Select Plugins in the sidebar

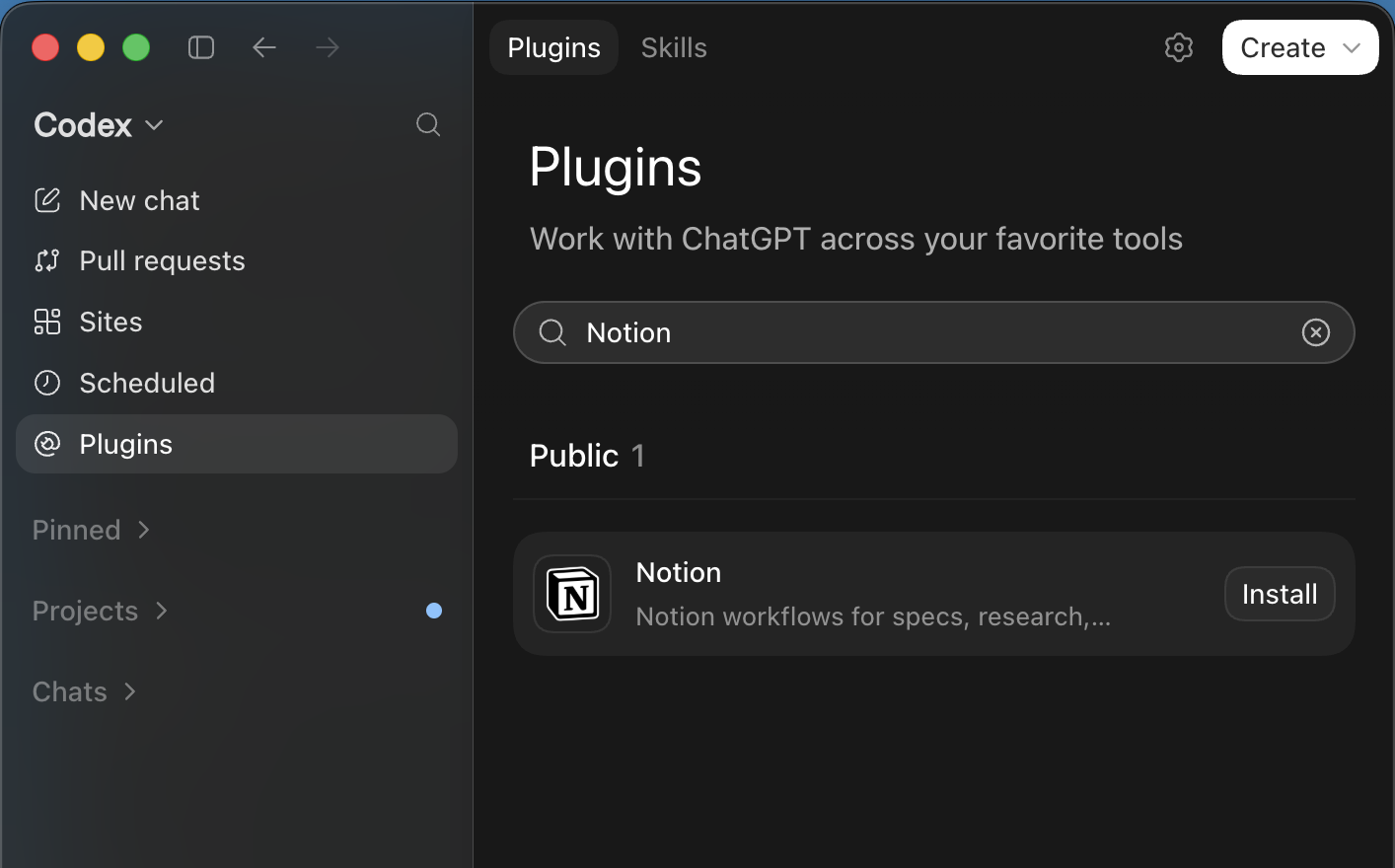237,444
